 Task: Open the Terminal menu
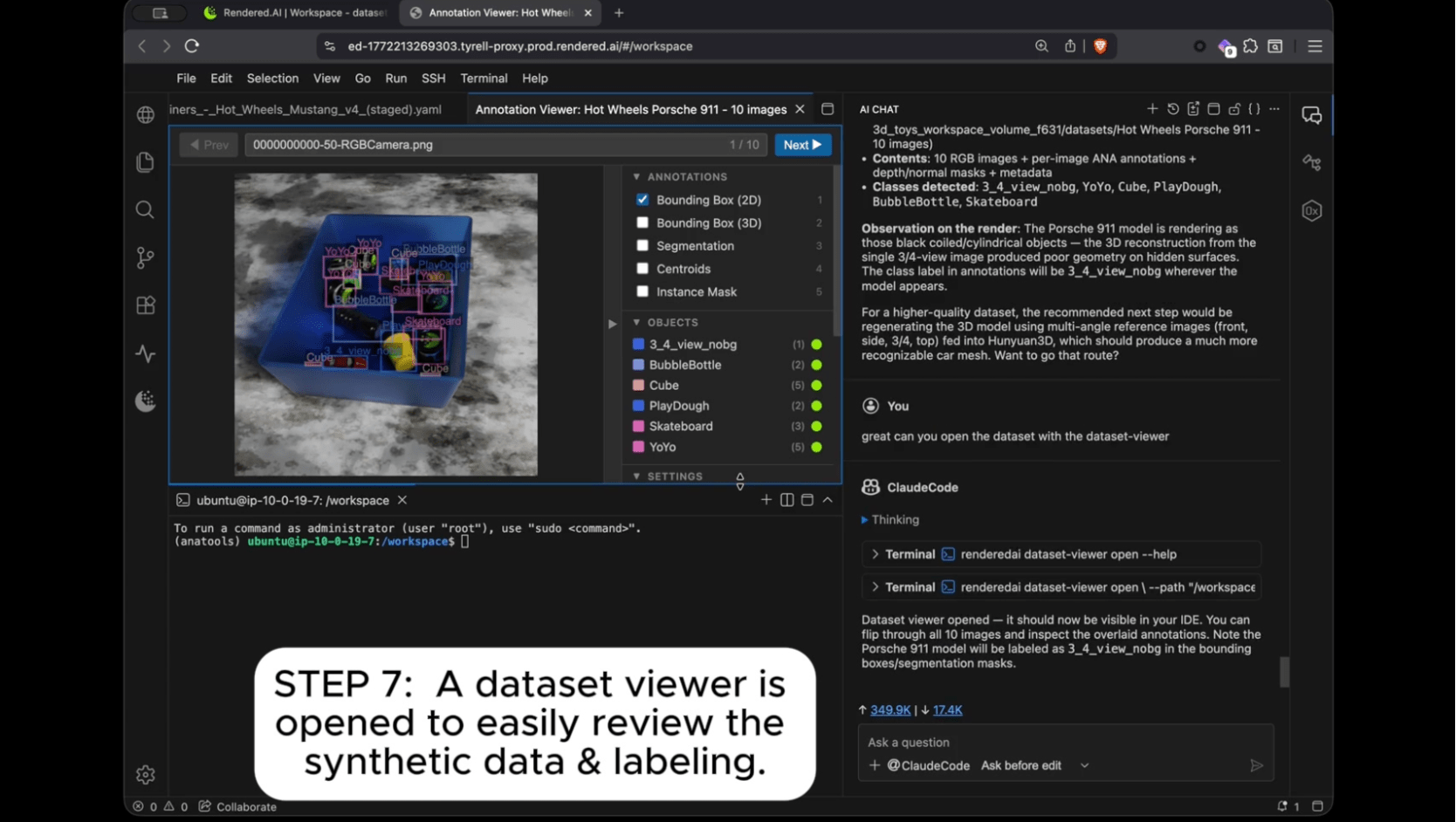pyautogui.click(x=484, y=79)
